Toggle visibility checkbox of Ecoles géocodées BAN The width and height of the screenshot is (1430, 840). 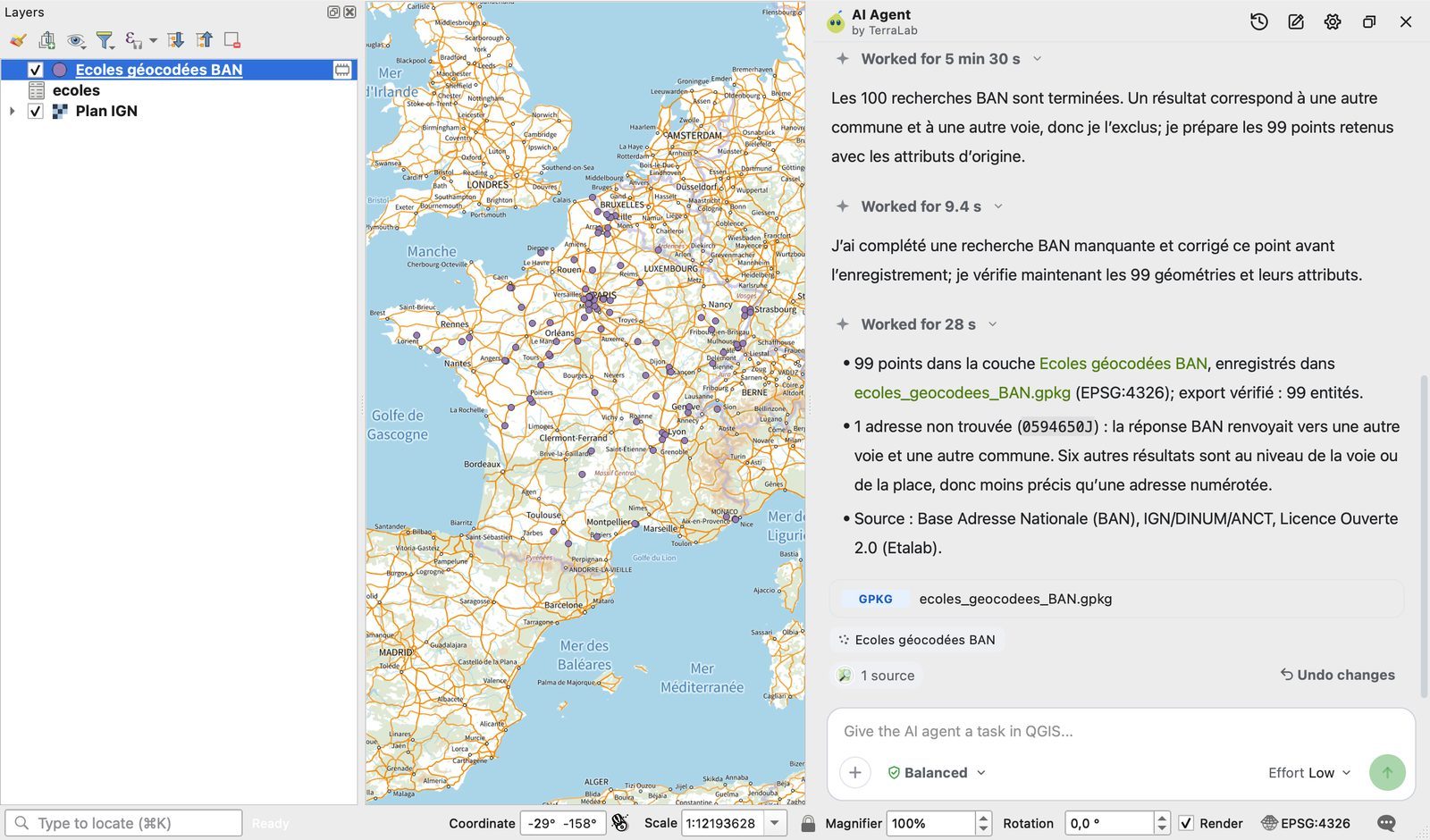(x=36, y=70)
